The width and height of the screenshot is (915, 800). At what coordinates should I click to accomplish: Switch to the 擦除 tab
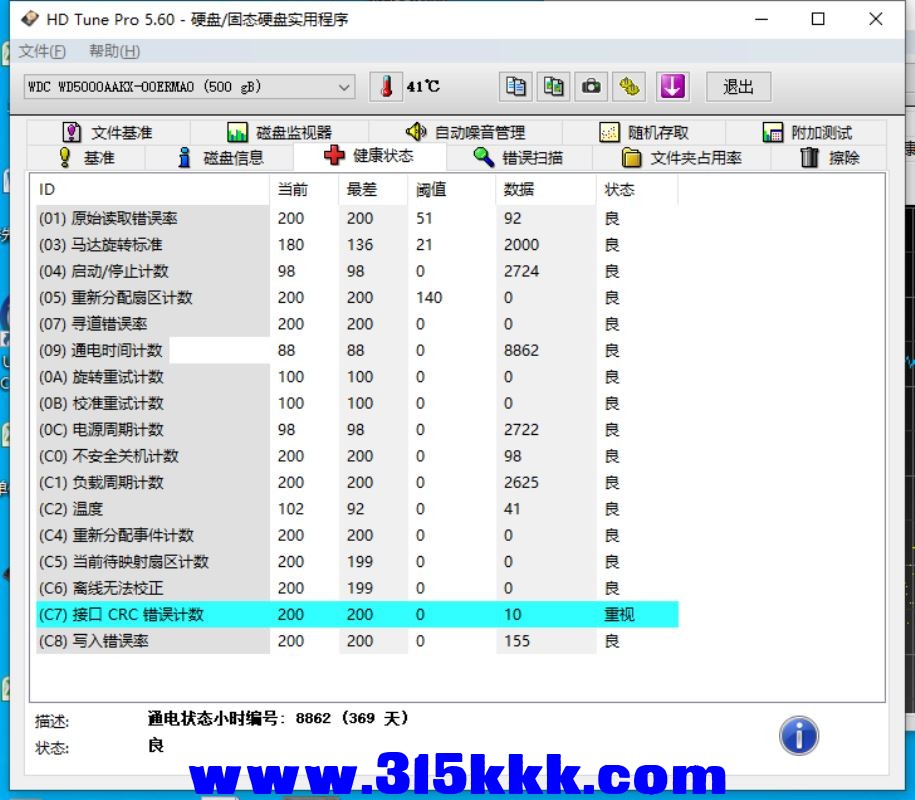(x=829, y=158)
